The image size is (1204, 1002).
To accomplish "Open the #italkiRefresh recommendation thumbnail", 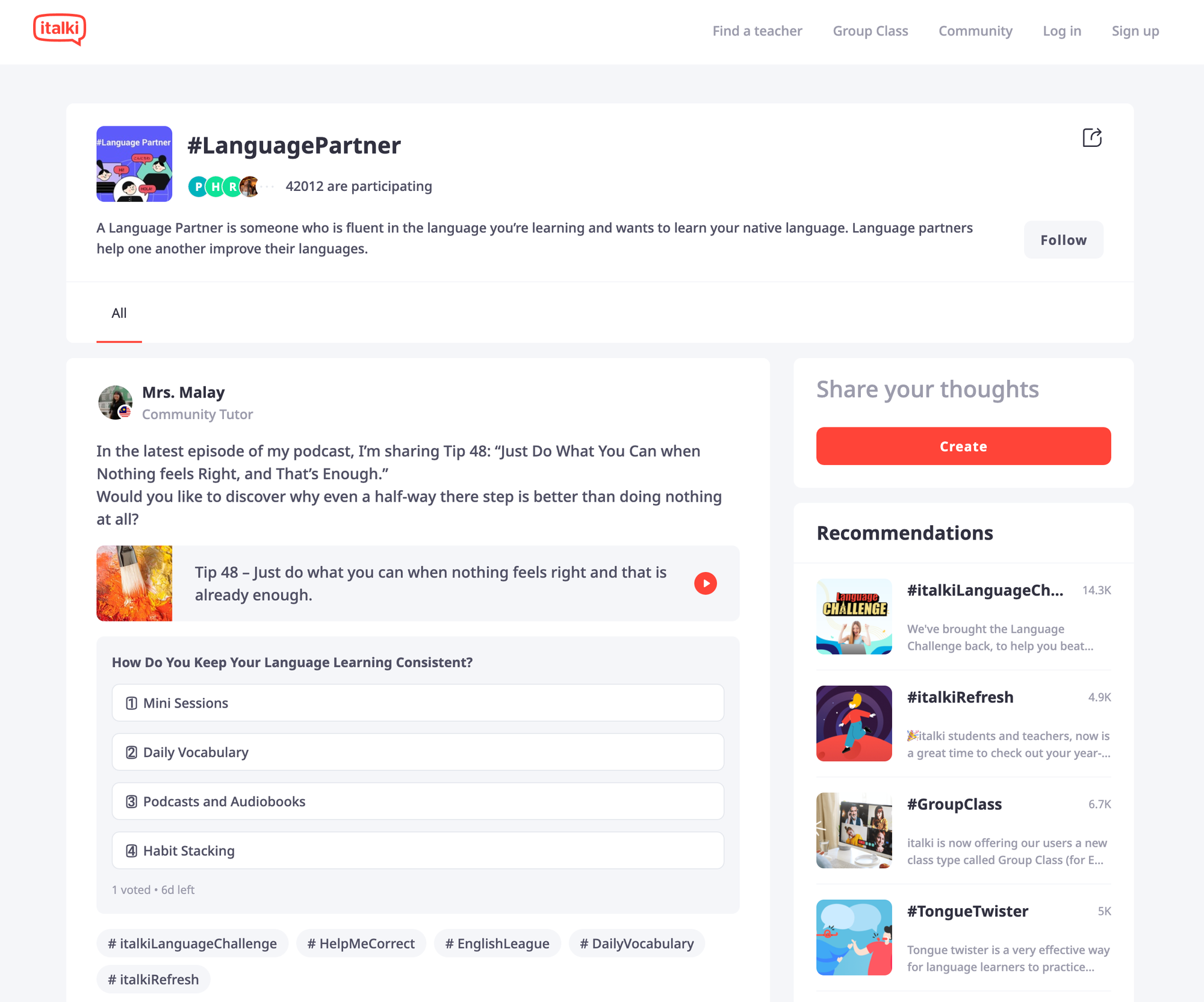I will click(x=854, y=723).
